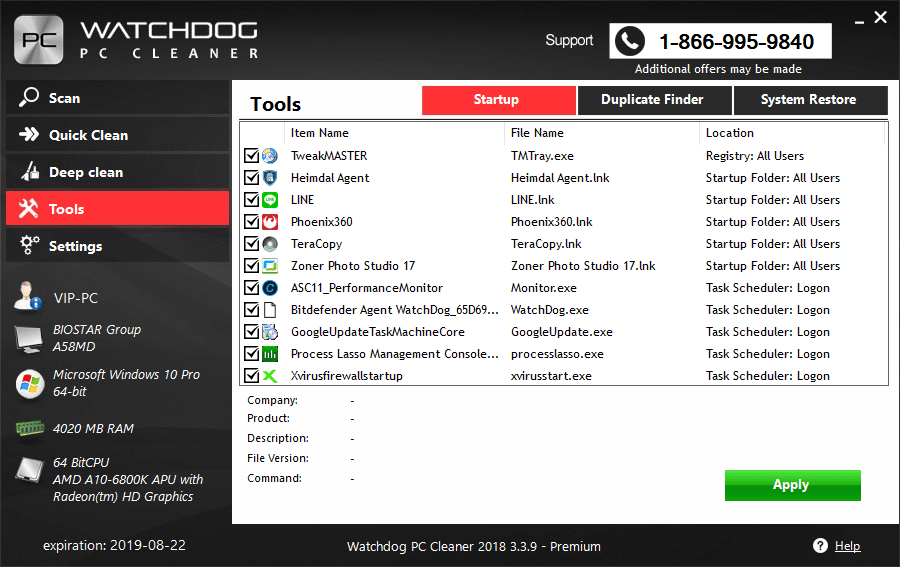Click the green Apply button
The height and width of the screenshot is (567, 900).
click(x=793, y=485)
